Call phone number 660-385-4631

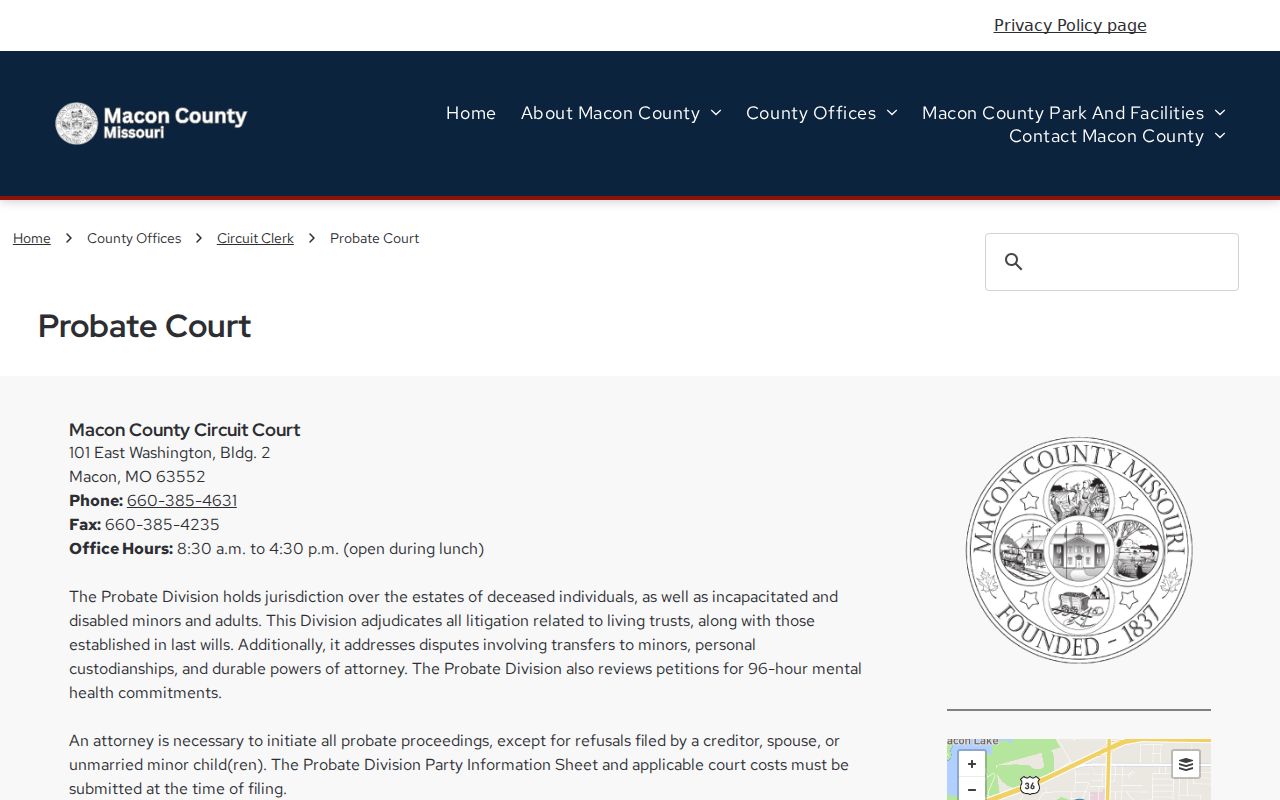click(182, 500)
